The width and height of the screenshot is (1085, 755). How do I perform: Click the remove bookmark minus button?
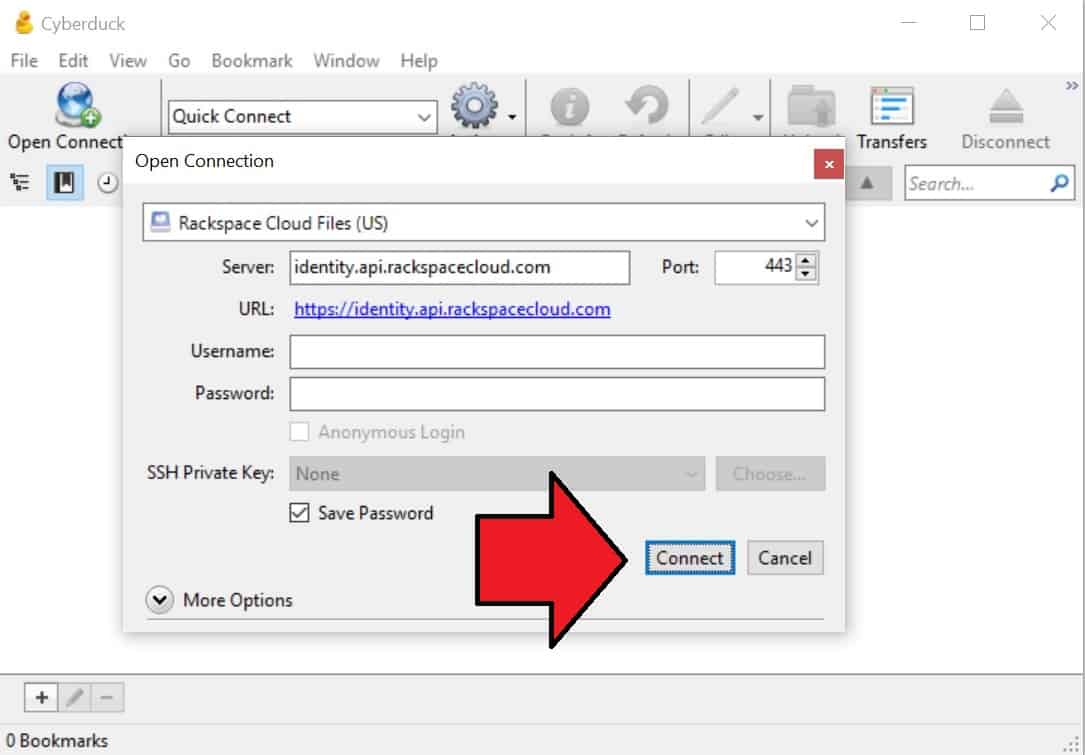pos(107,698)
